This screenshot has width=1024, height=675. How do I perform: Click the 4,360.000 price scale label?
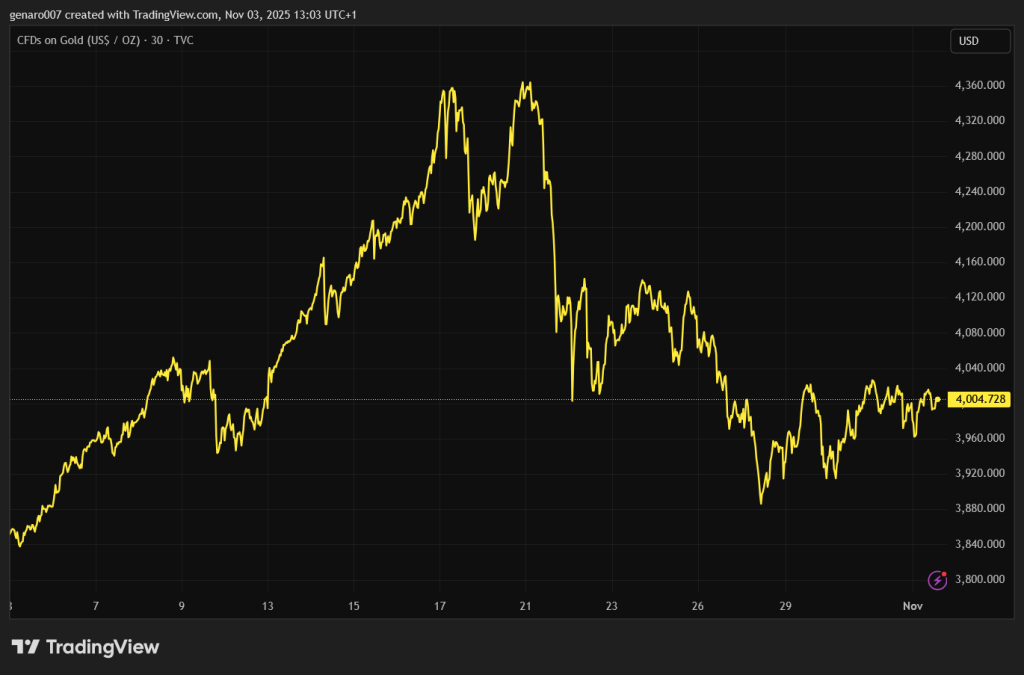click(x=980, y=86)
